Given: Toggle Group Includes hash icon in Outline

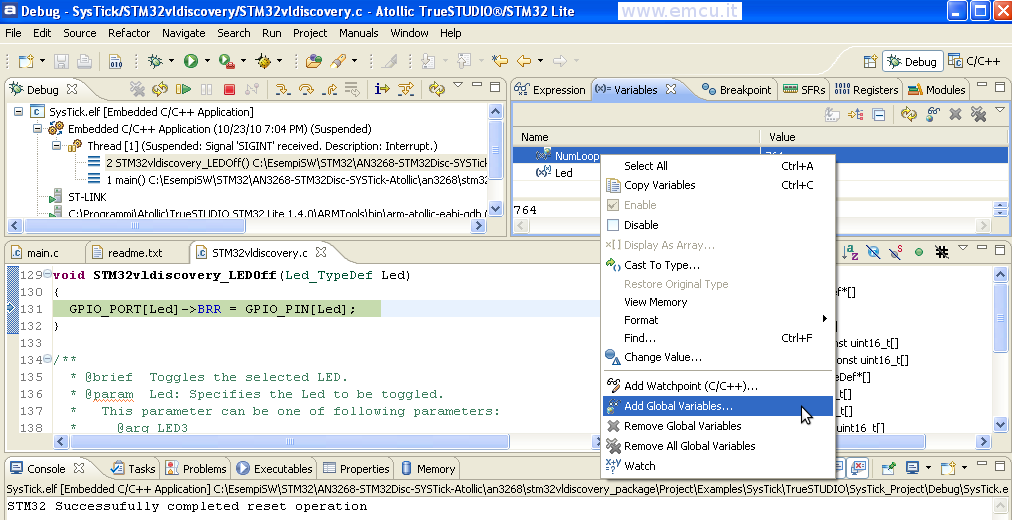Looking at the screenshot, I should (941, 252).
